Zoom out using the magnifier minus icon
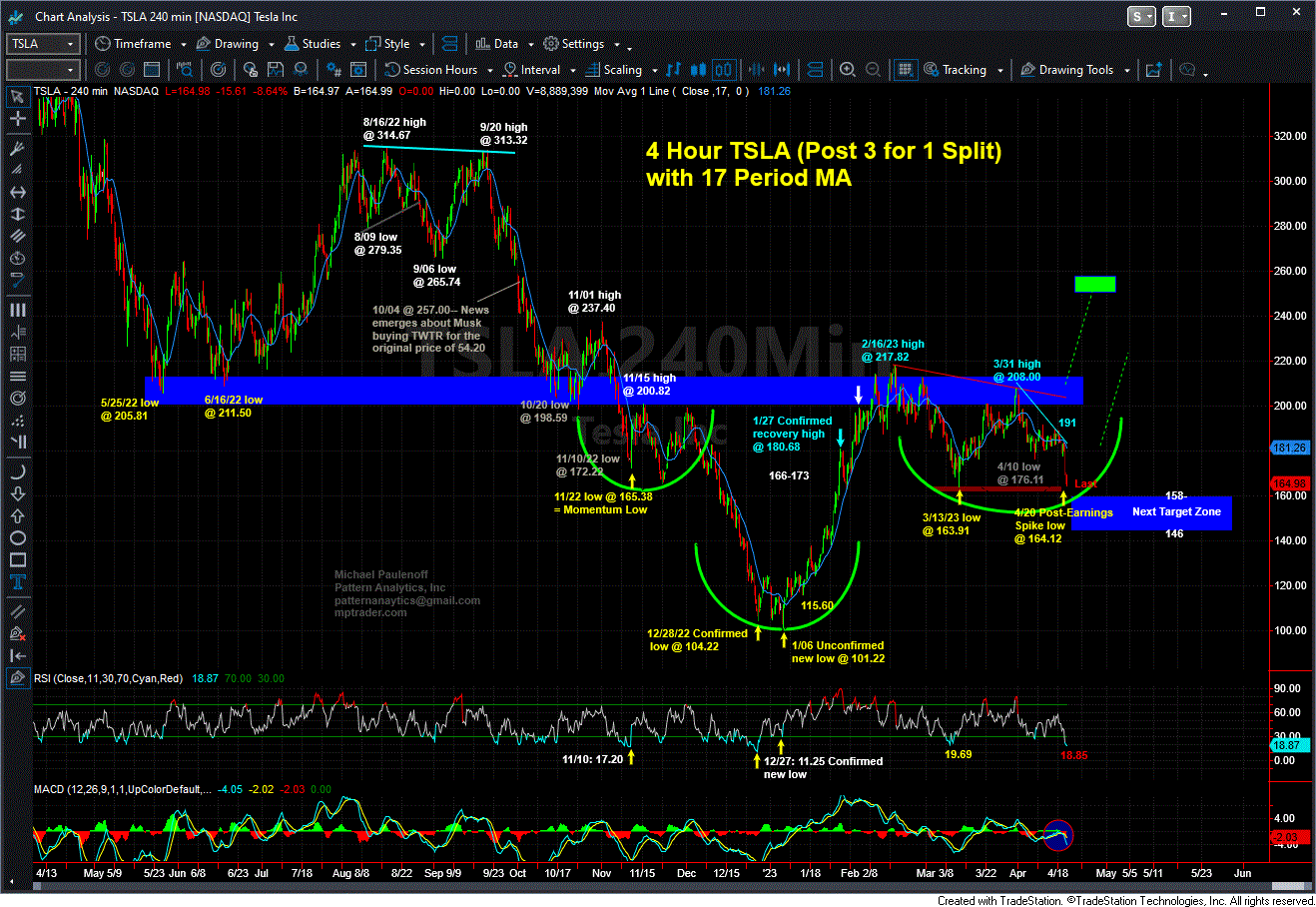Viewport: 1316px width, 907px height. pos(874,70)
